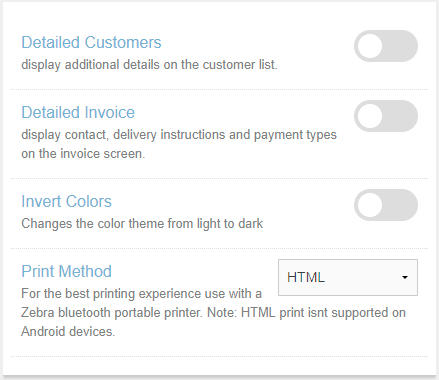The image size is (439, 380).
Task: Click the Invert Colors heading
Action: click(x=66, y=201)
